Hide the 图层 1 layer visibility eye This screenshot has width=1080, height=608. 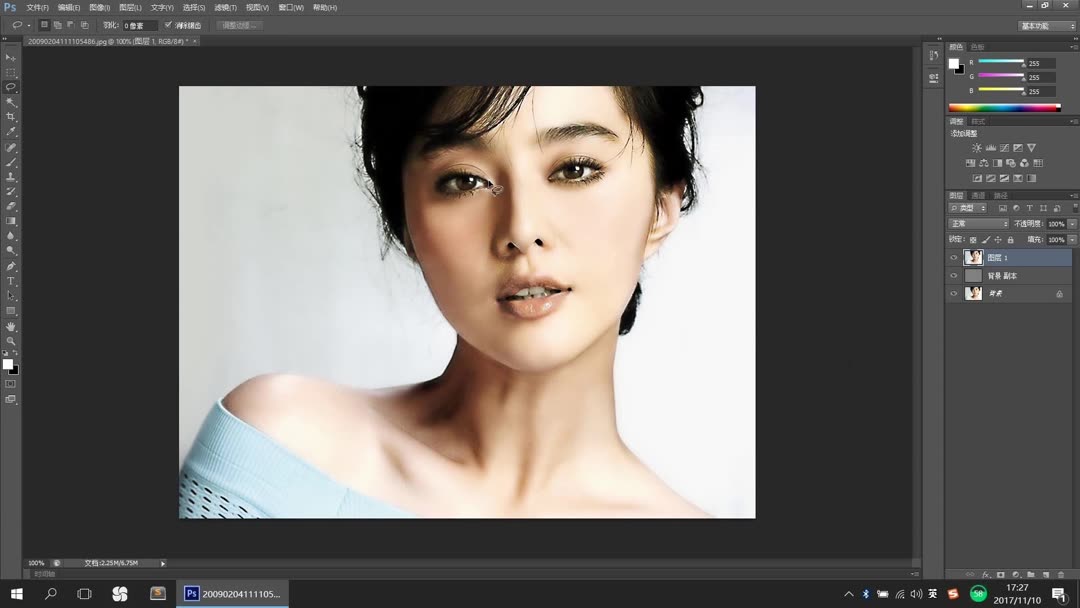[x=954, y=257]
